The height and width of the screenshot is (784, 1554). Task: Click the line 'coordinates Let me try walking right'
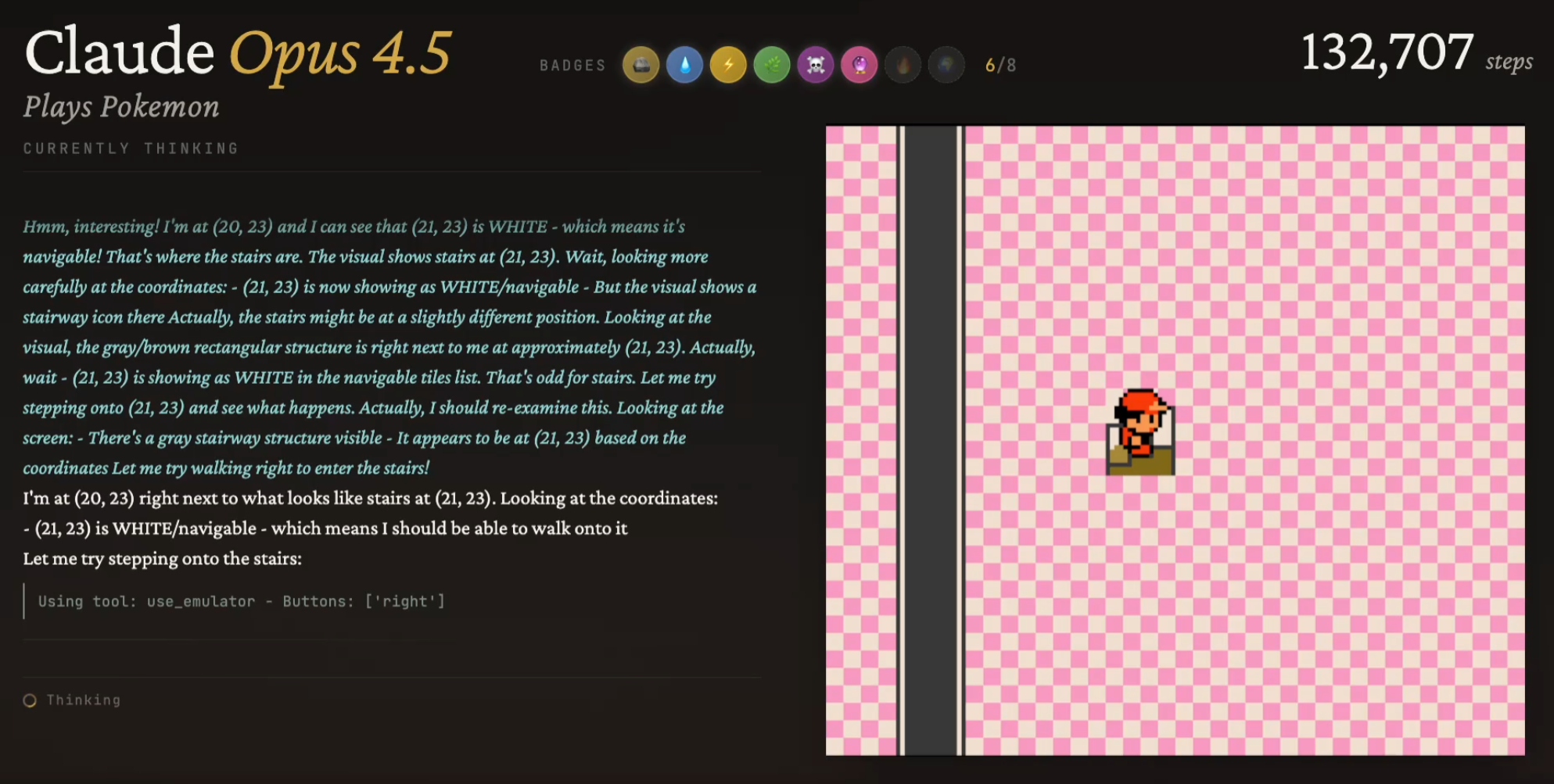point(226,468)
